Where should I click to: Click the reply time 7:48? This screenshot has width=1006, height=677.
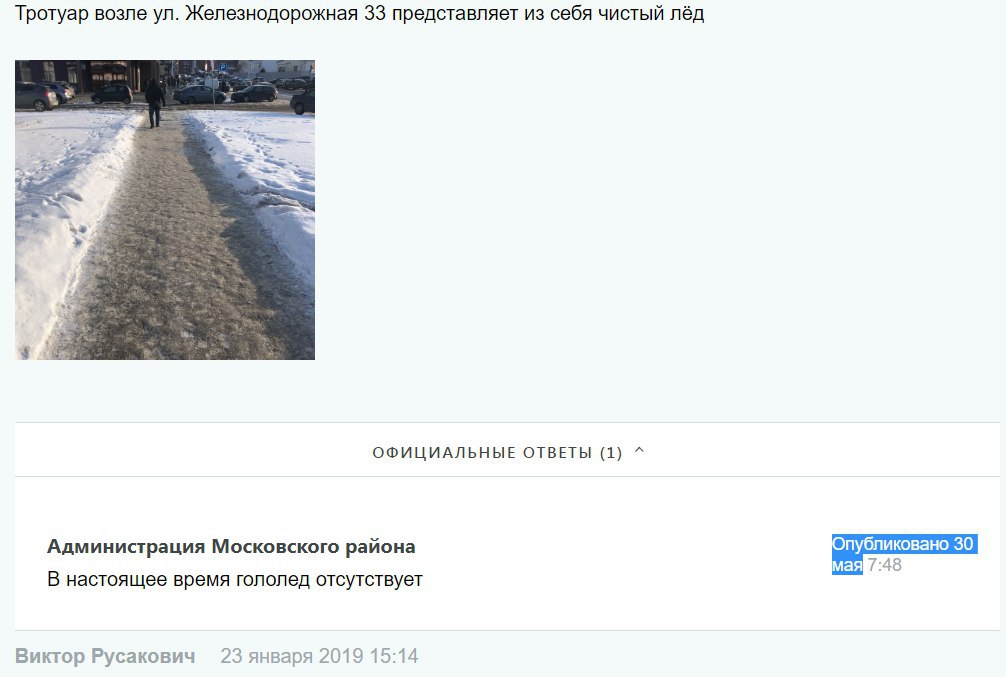(885, 565)
